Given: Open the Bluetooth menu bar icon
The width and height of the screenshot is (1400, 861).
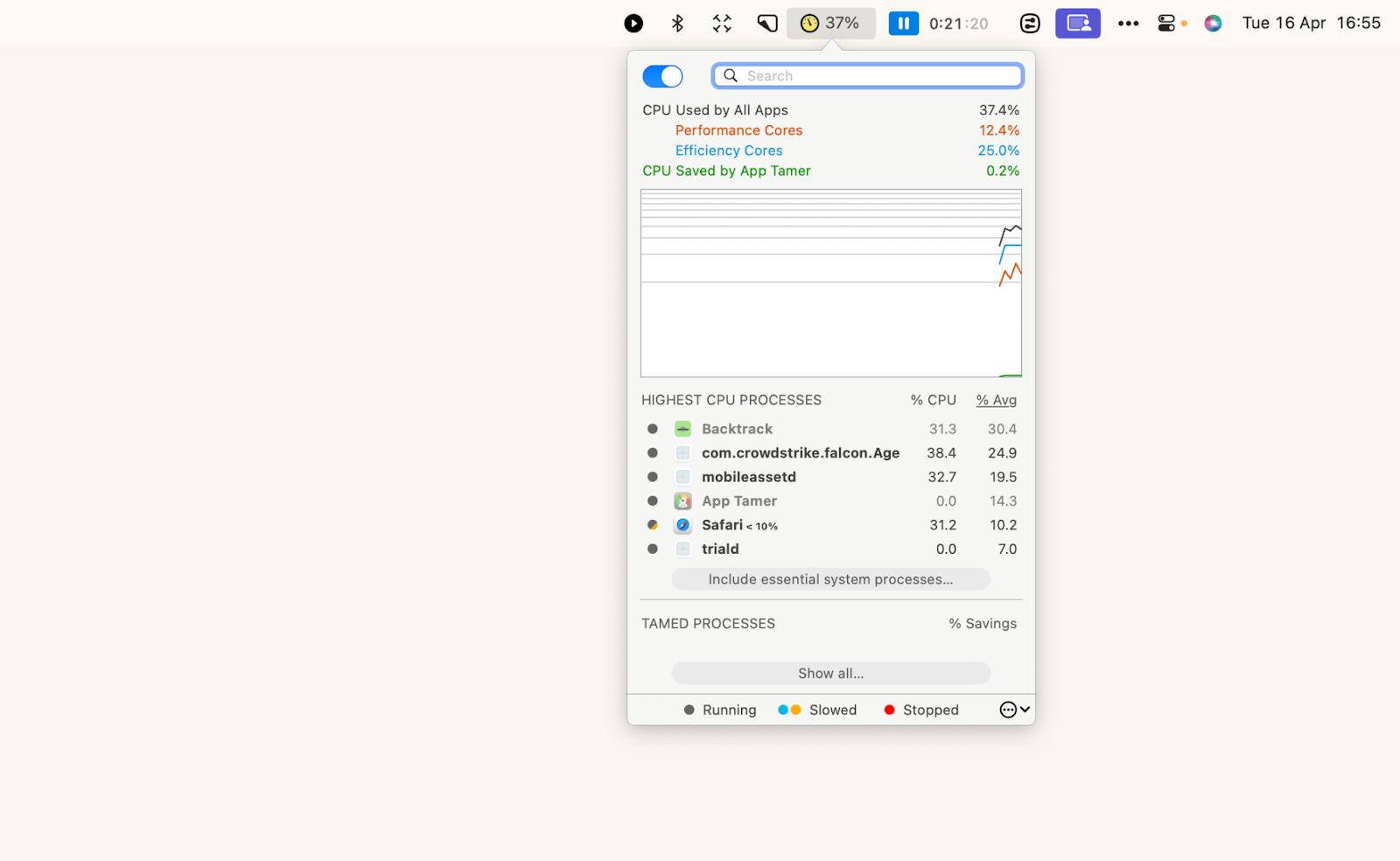Looking at the screenshot, I should (677, 24).
